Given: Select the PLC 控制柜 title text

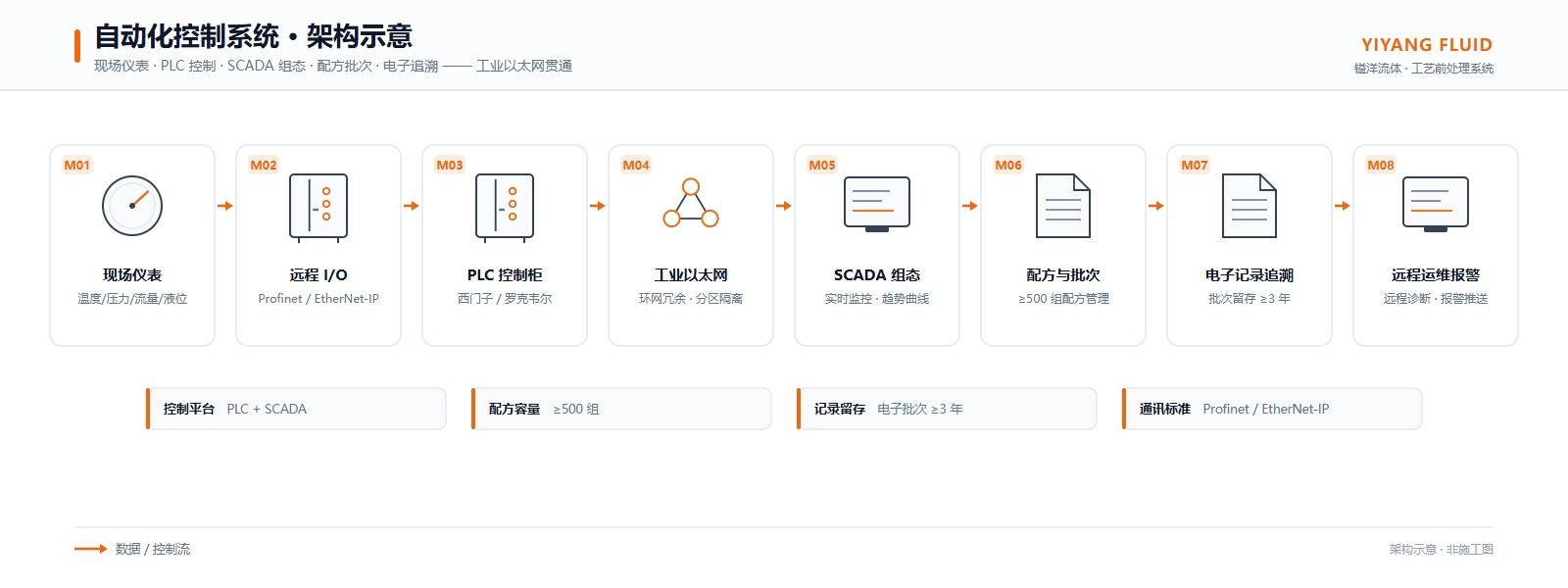Looking at the screenshot, I should (505, 275).
